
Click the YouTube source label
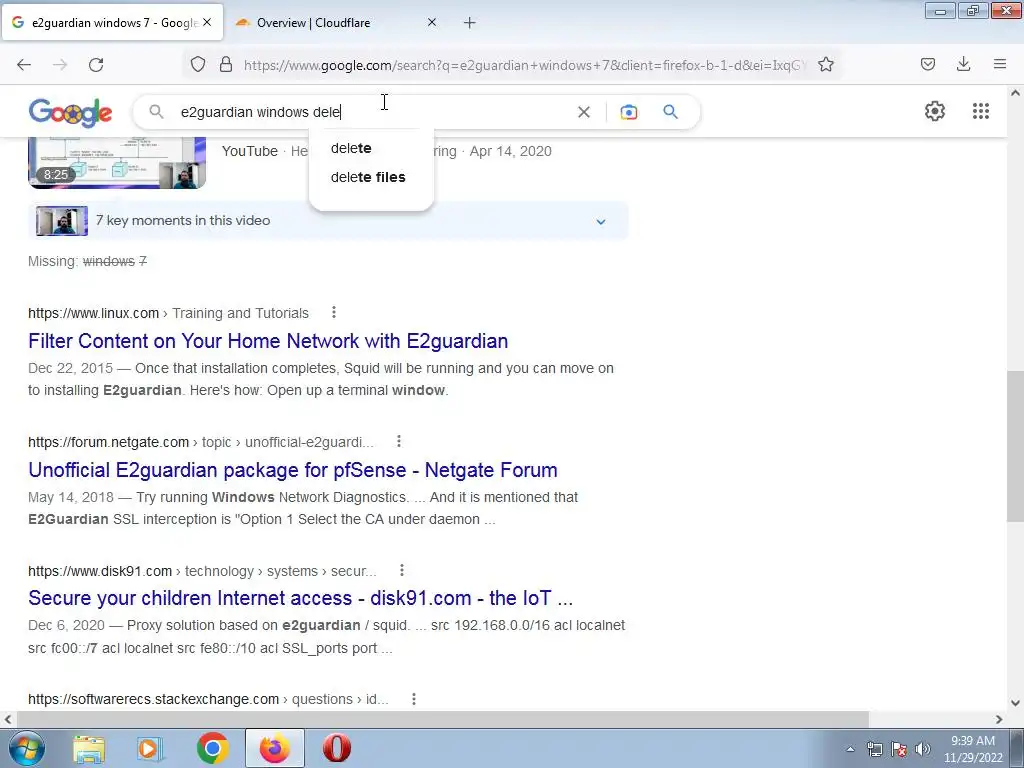click(250, 152)
